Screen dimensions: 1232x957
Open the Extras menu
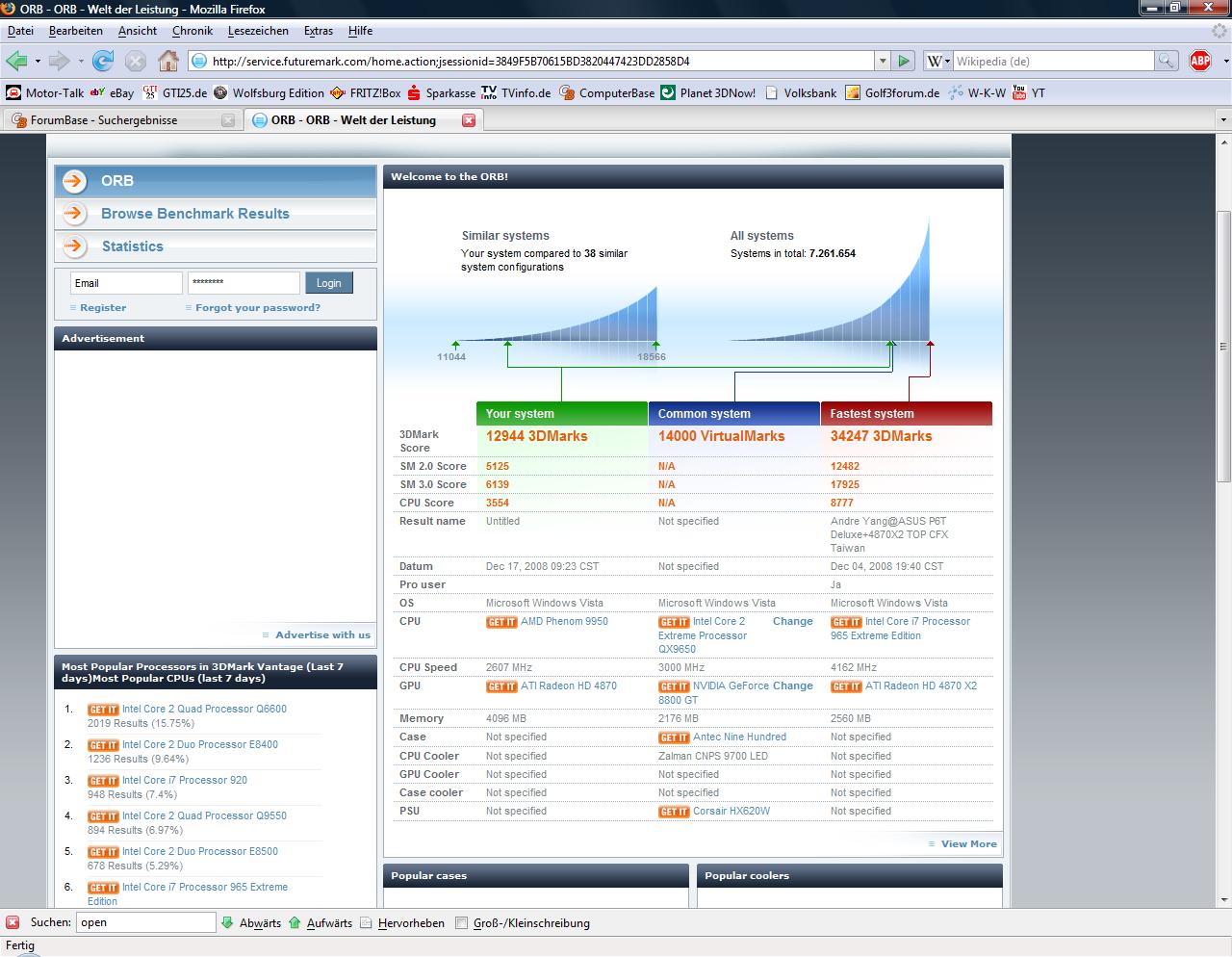pyautogui.click(x=319, y=31)
